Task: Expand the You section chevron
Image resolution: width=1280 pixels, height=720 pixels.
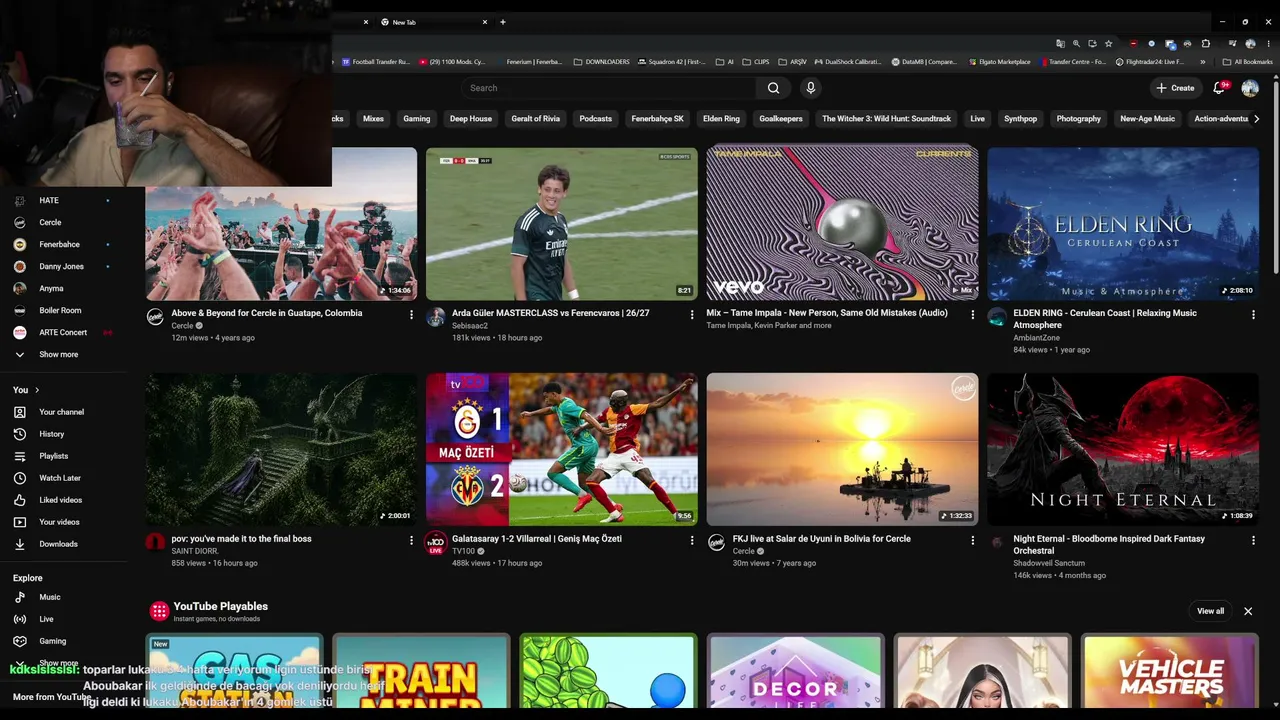Action: [37, 390]
